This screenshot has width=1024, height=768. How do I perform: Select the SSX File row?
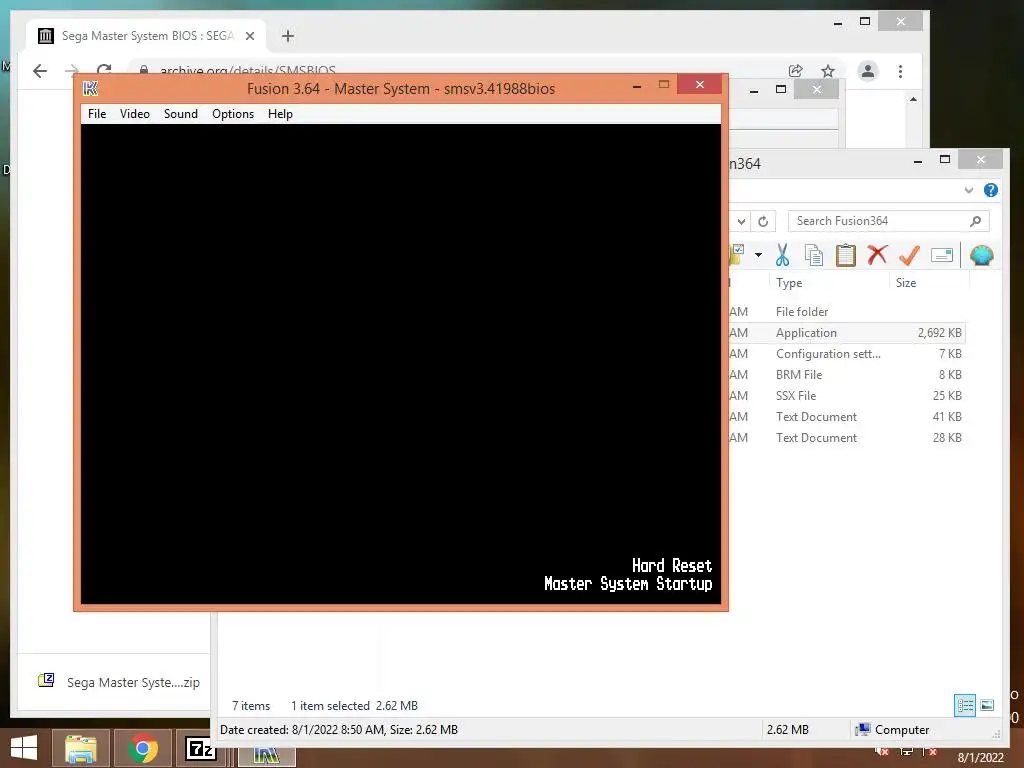[847, 395]
